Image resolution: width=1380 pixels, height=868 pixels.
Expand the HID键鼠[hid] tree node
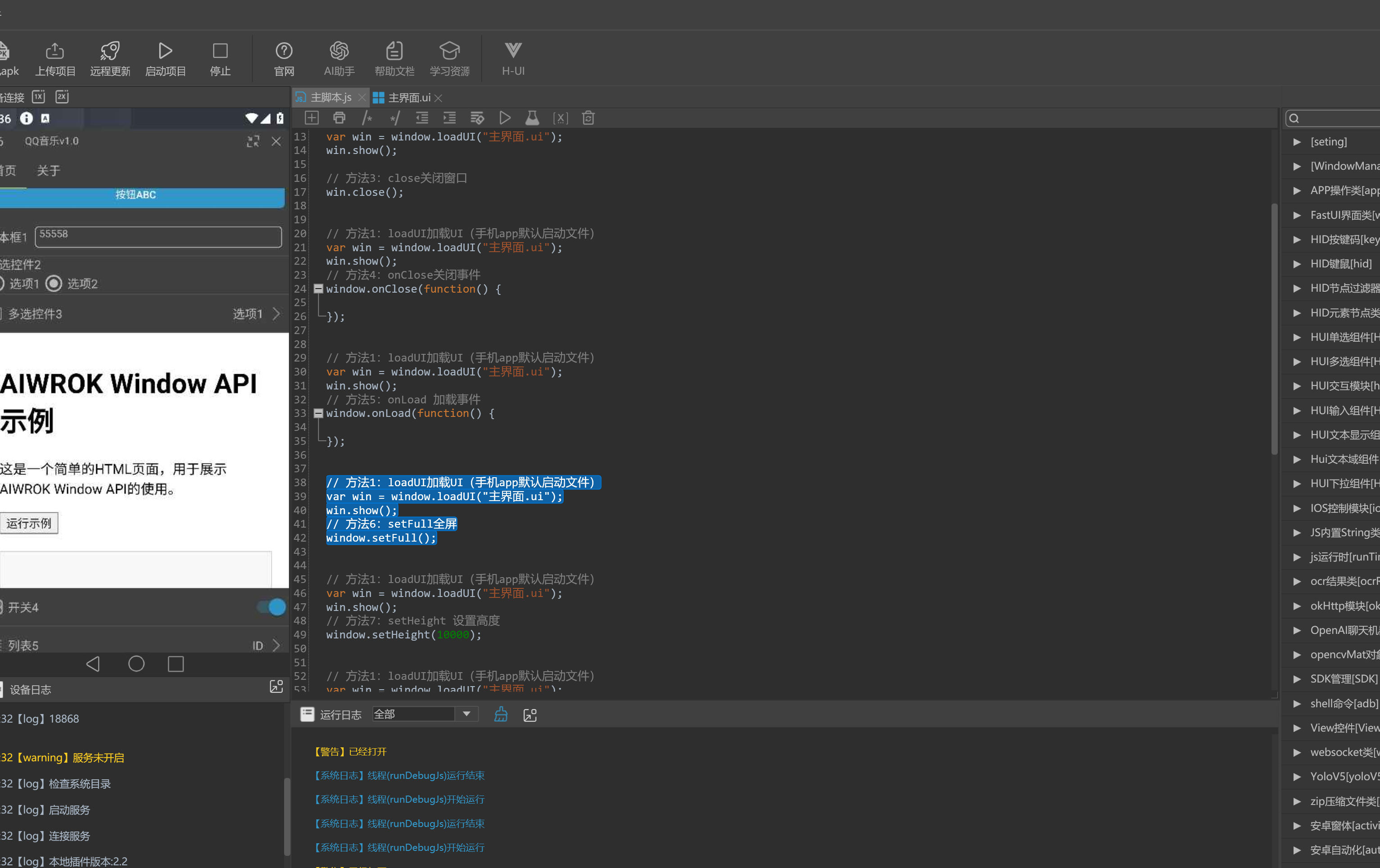1297,263
